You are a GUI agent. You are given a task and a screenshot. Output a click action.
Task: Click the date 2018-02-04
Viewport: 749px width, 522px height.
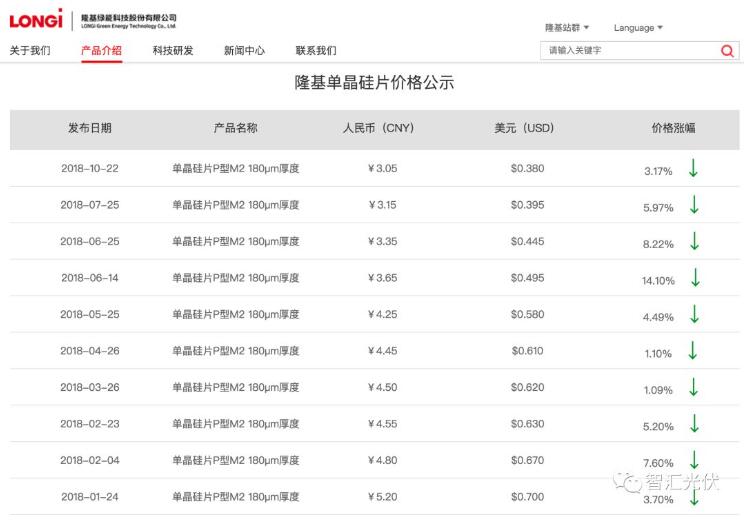(x=90, y=460)
